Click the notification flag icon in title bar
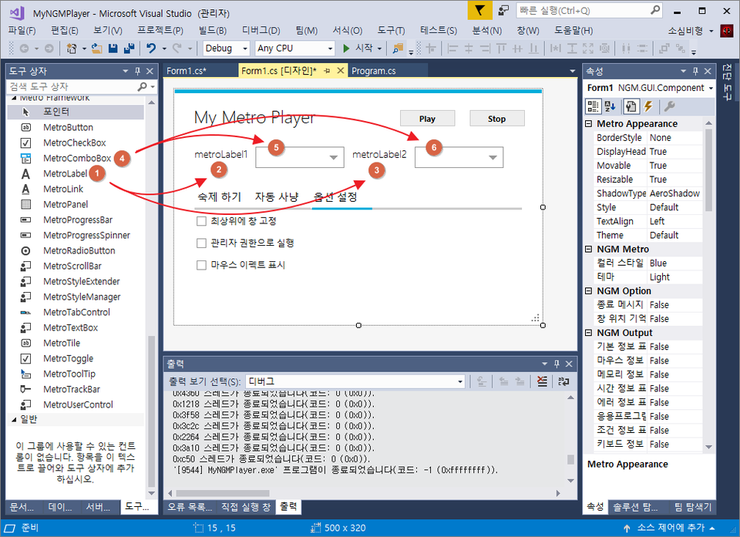 pyautogui.click(x=479, y=10)
